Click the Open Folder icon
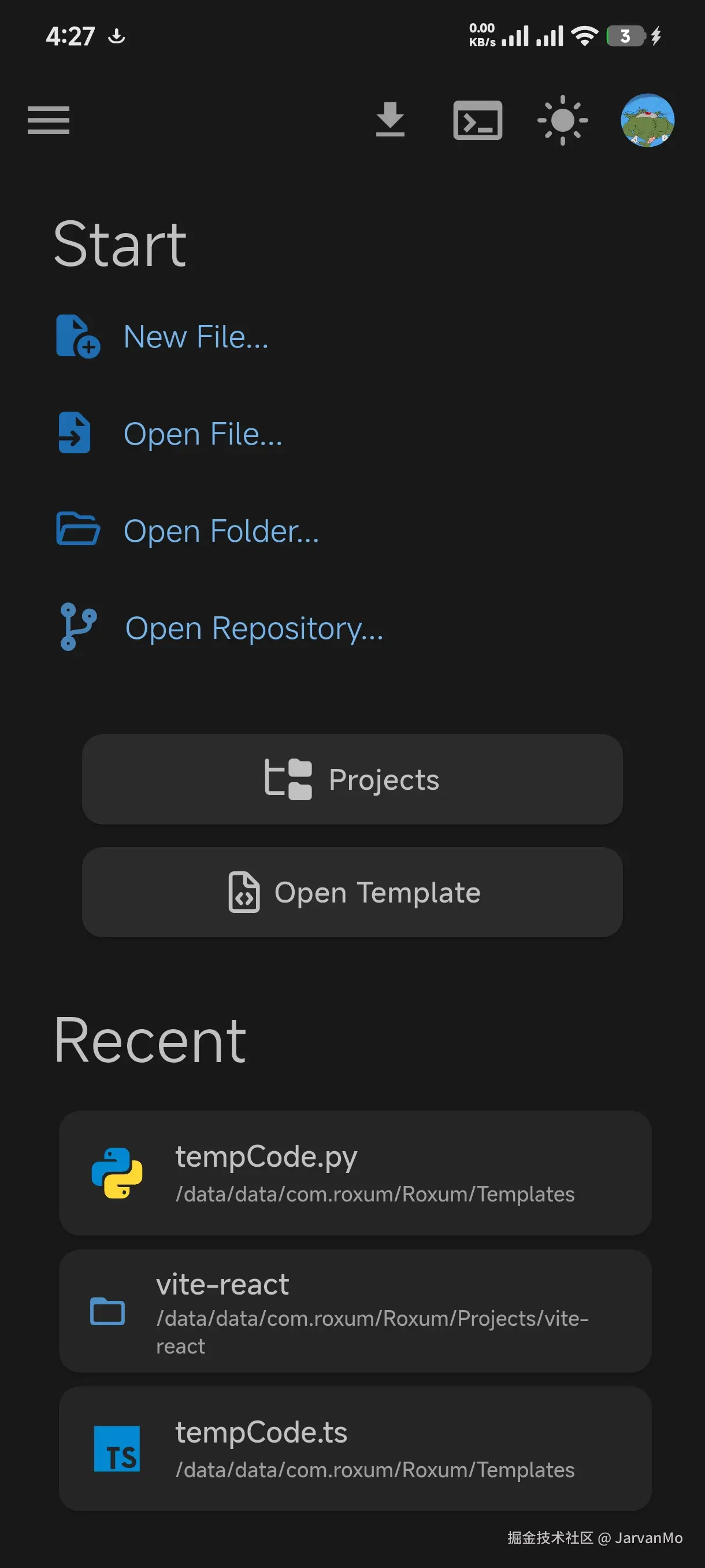 click(77, 529)
